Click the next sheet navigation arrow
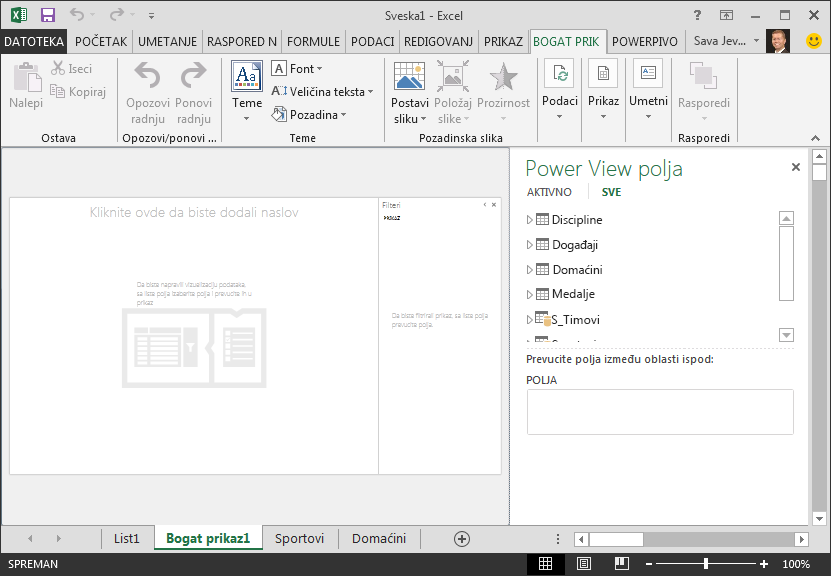The image size is (831, 576). tap(58, 538)
